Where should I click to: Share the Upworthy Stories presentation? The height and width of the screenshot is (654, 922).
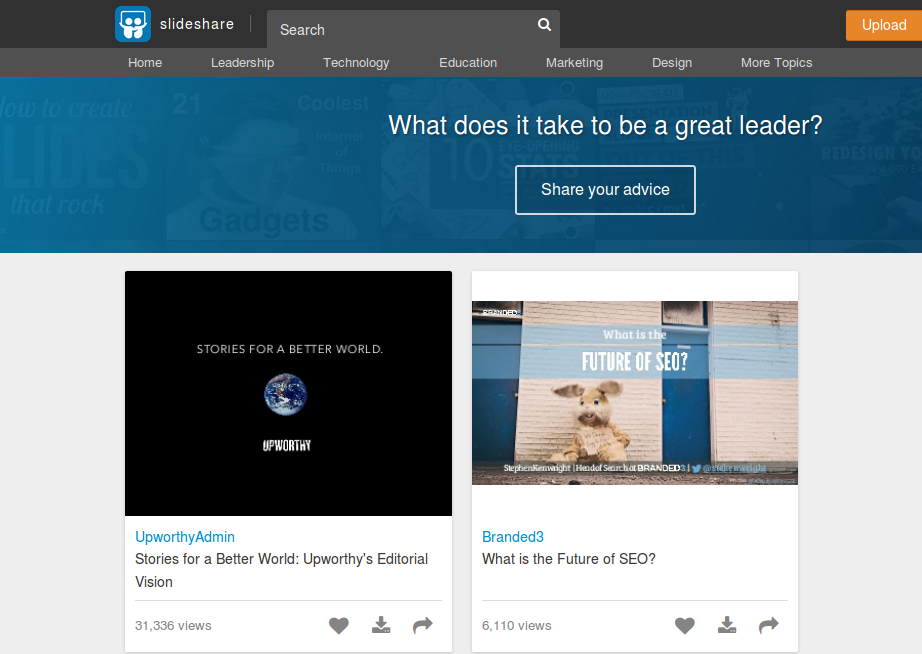(x=423, y=625)
